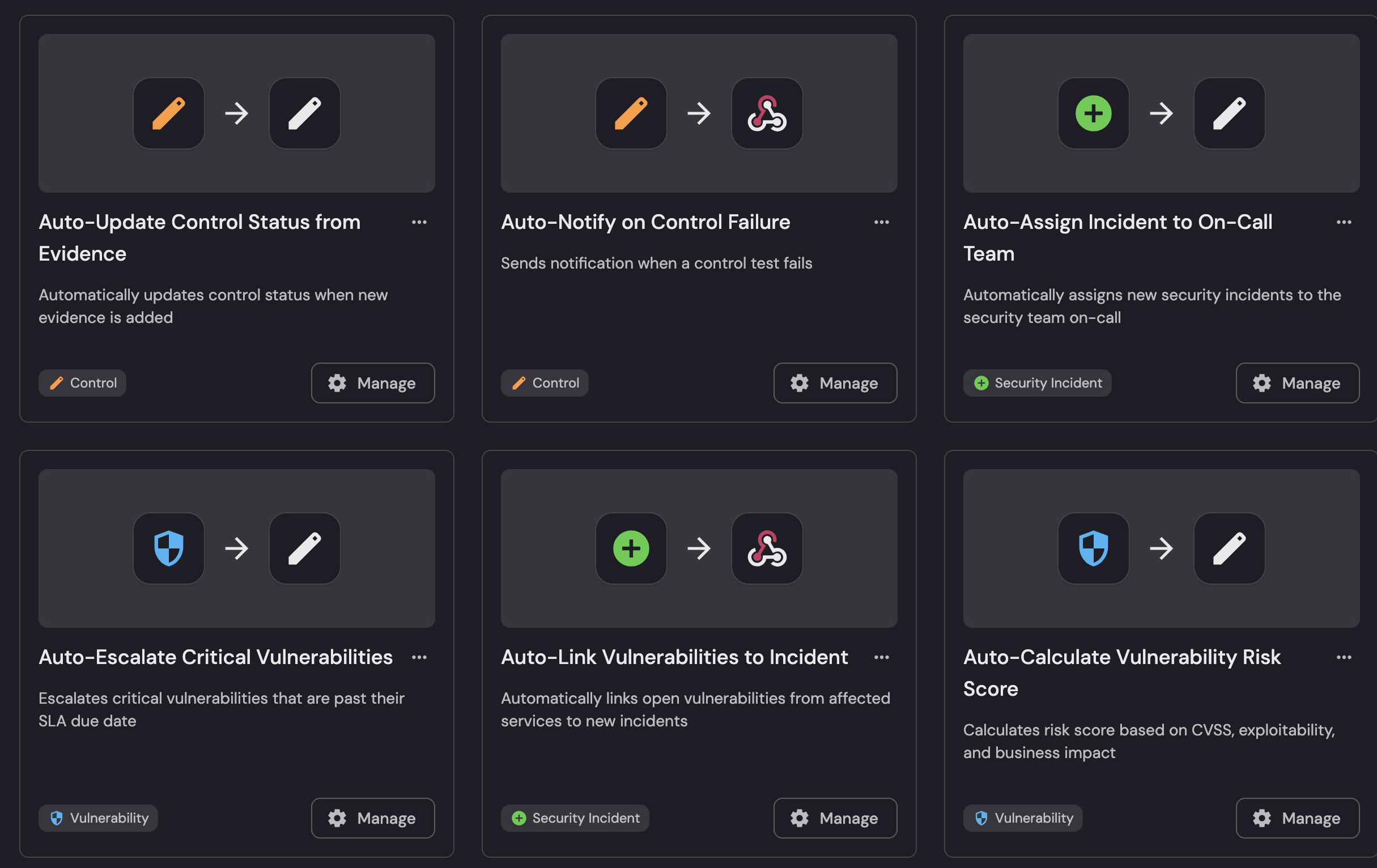Open the overflow menu on Auto-Assign Incident card
The image size is (1377, 868).
[x=1344, y=222]
